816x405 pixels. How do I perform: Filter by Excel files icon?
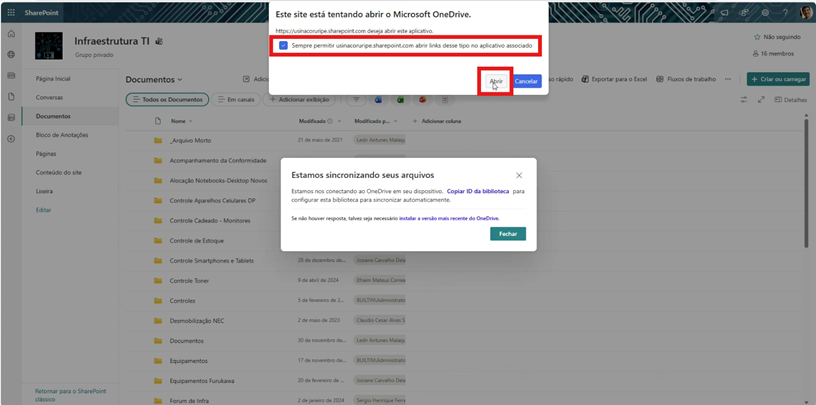click(401, 99)
